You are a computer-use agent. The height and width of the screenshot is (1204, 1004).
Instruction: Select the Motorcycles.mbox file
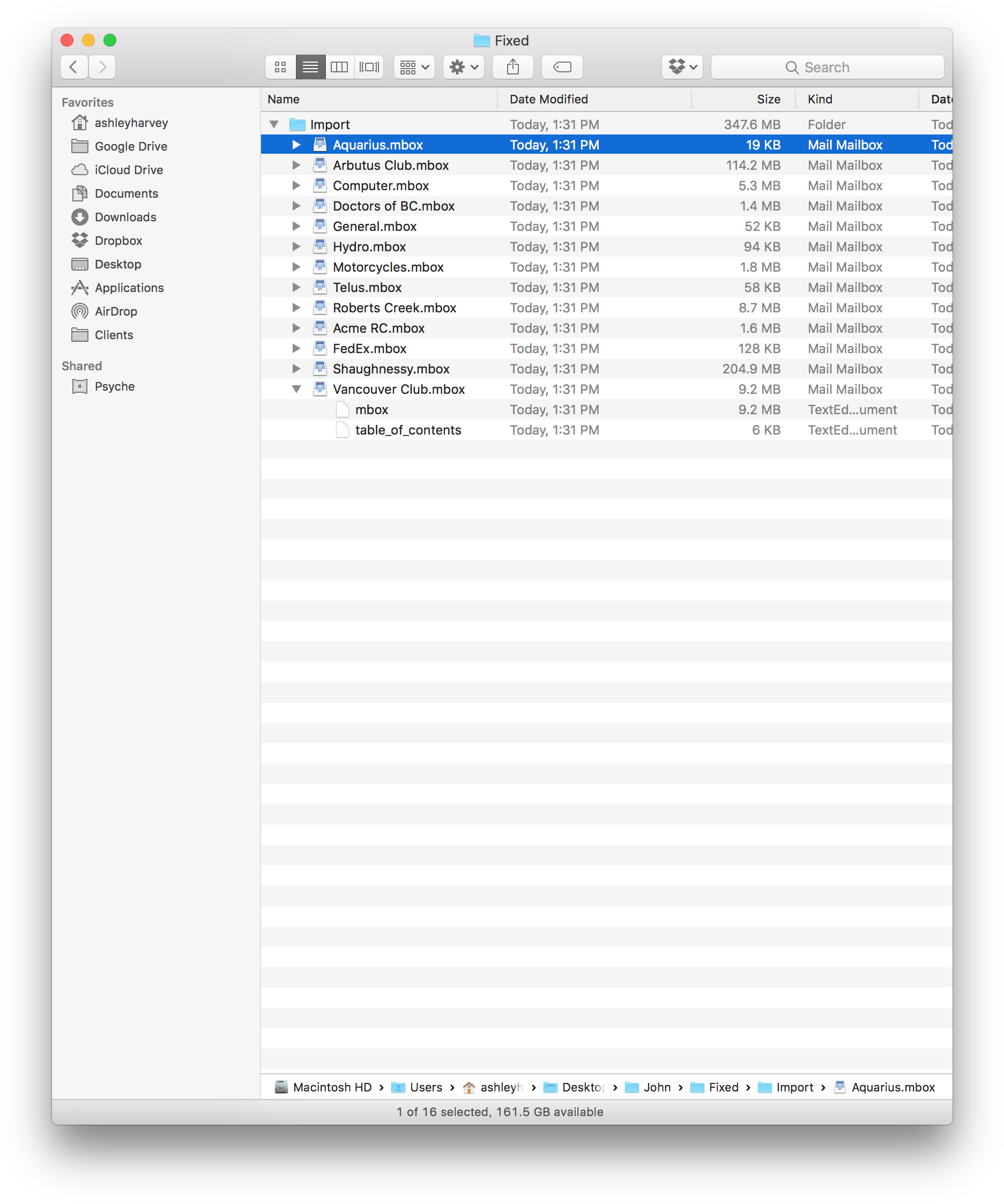606,267
